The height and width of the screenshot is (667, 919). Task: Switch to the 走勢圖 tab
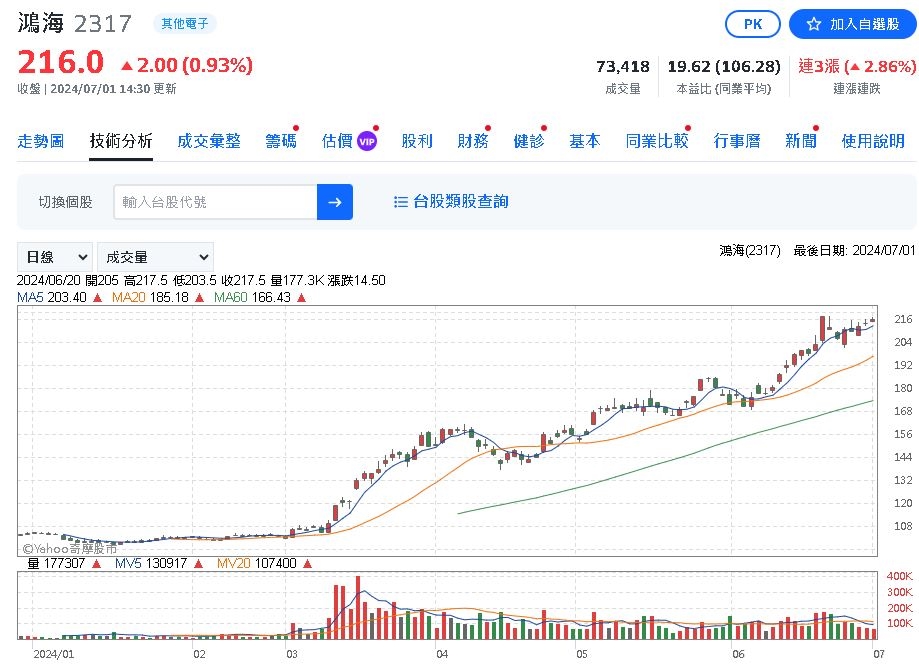[x=41, y=141]
